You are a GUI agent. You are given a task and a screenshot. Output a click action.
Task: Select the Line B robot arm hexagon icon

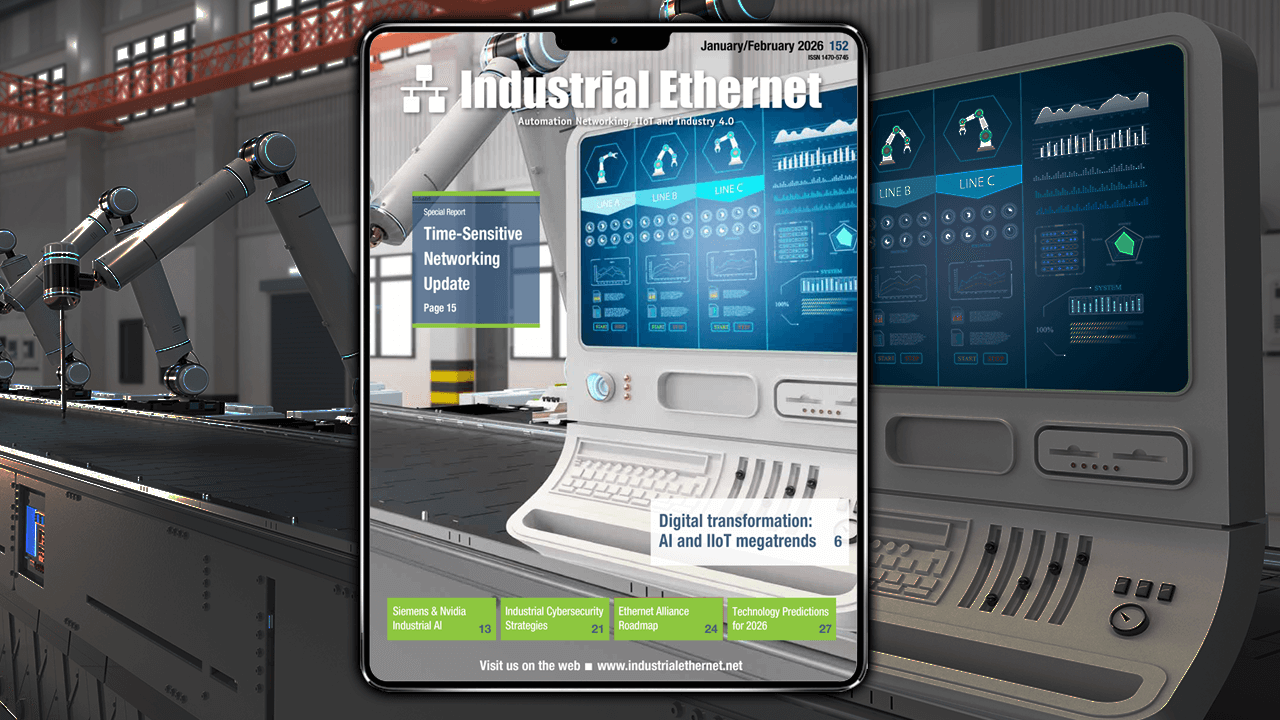[x=663, y=157]
